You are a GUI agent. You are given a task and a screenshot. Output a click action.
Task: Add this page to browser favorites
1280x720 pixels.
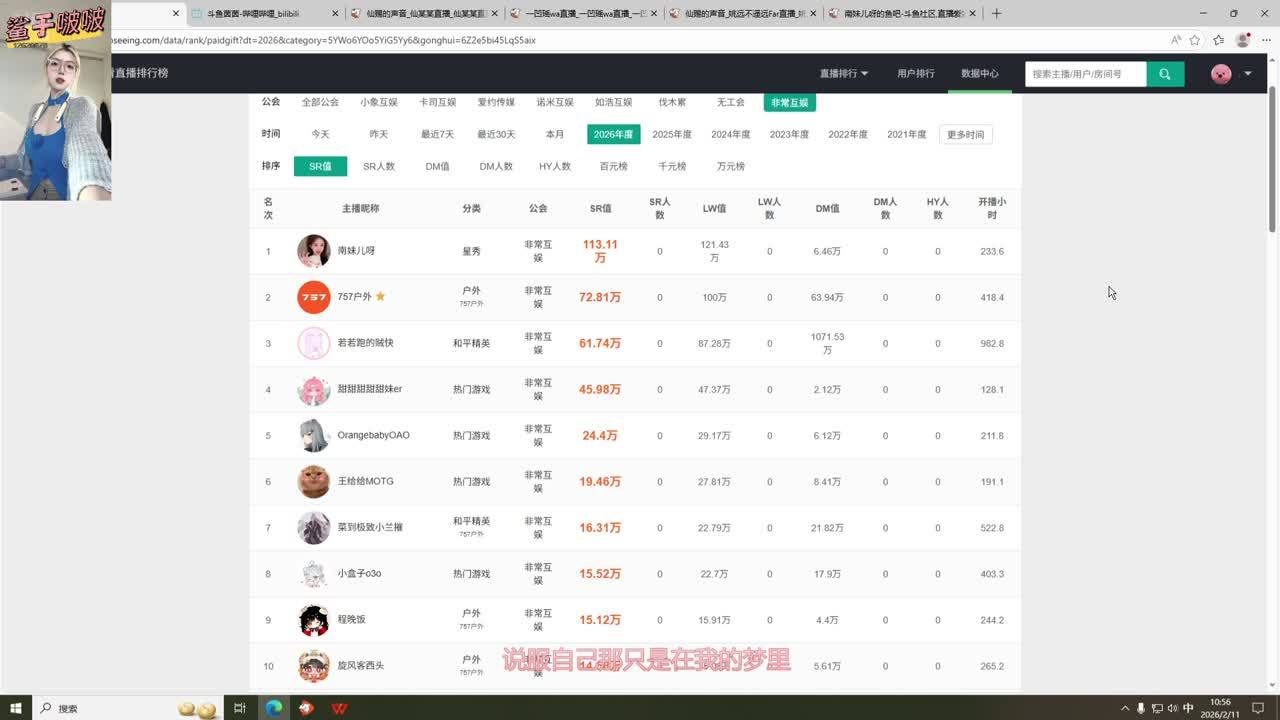point(1195,40)
